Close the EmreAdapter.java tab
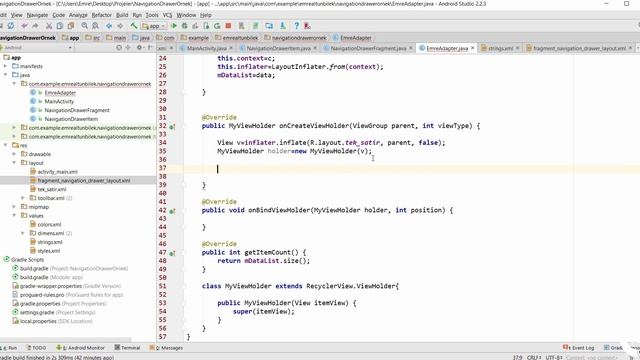Screen dimensions: 640x360 click(x=473, y=48)
